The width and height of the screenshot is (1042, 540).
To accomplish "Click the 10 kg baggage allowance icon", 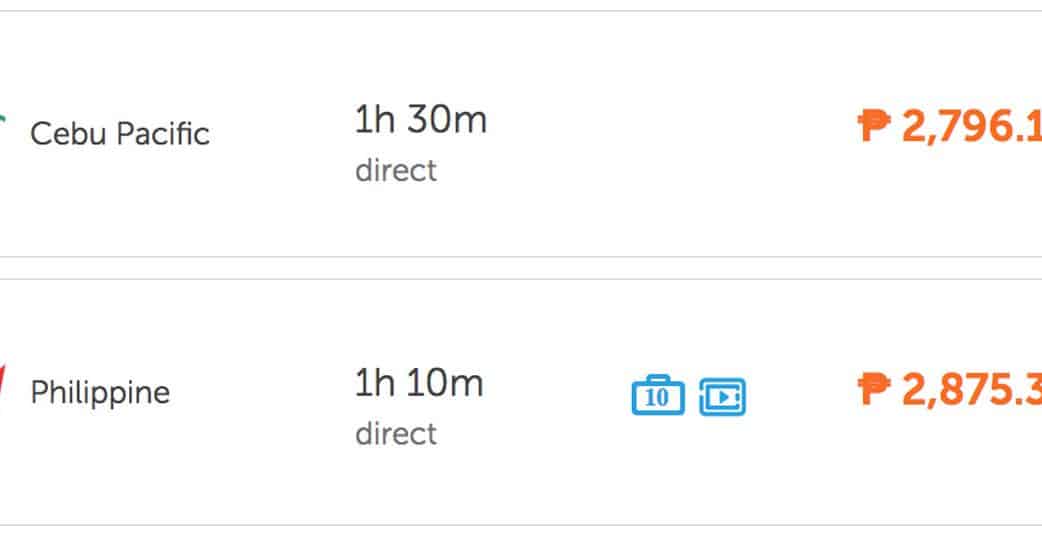I will click(x=658, y=396).
